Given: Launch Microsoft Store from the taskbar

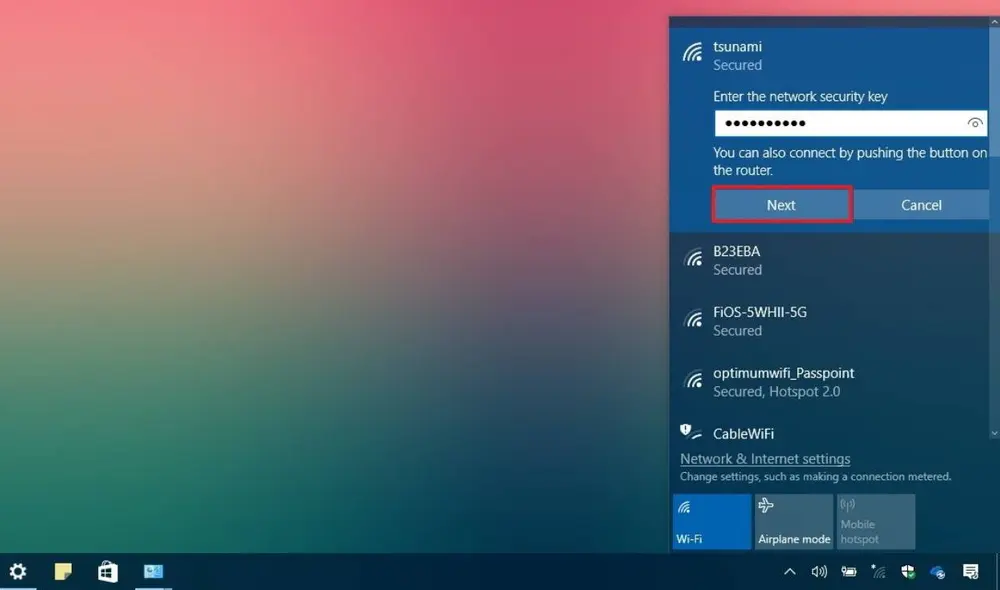Looking at the screenshot, I should point(108,572).
